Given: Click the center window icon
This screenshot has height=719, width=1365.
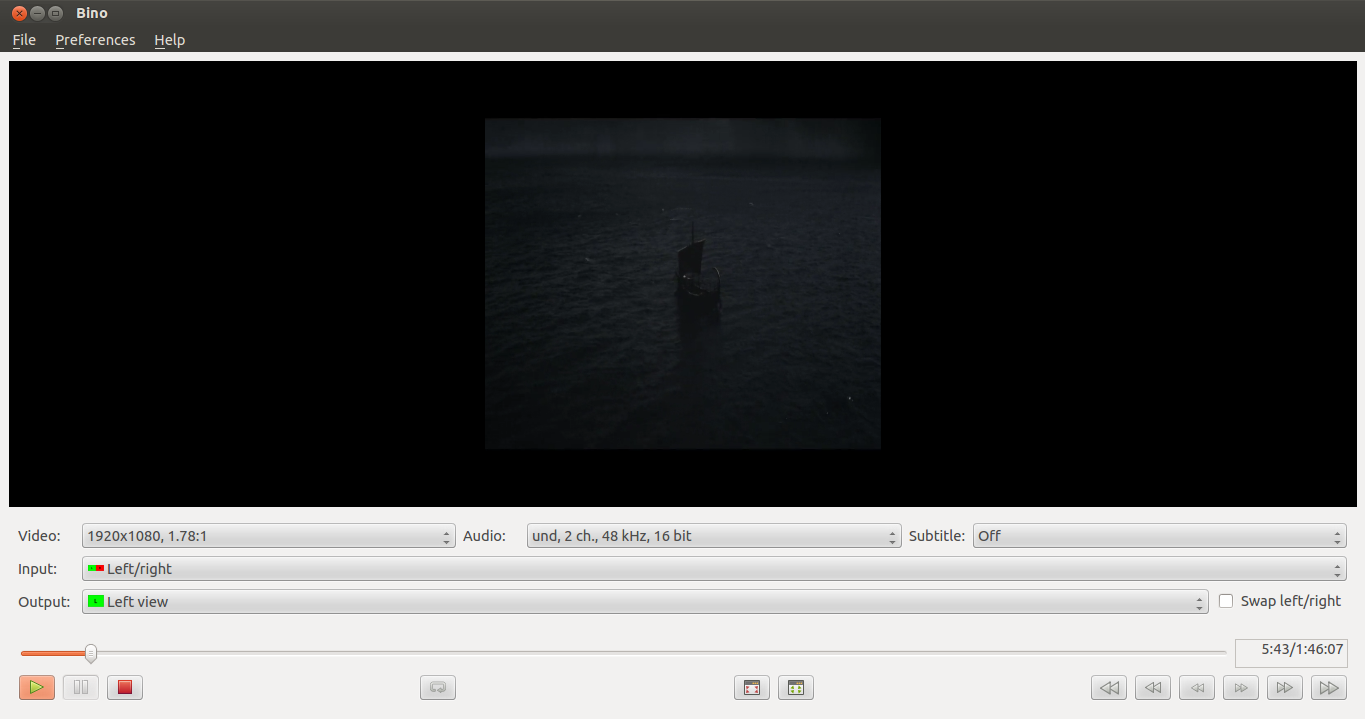Looking at the screenshot, I should [x=796, y=688].
